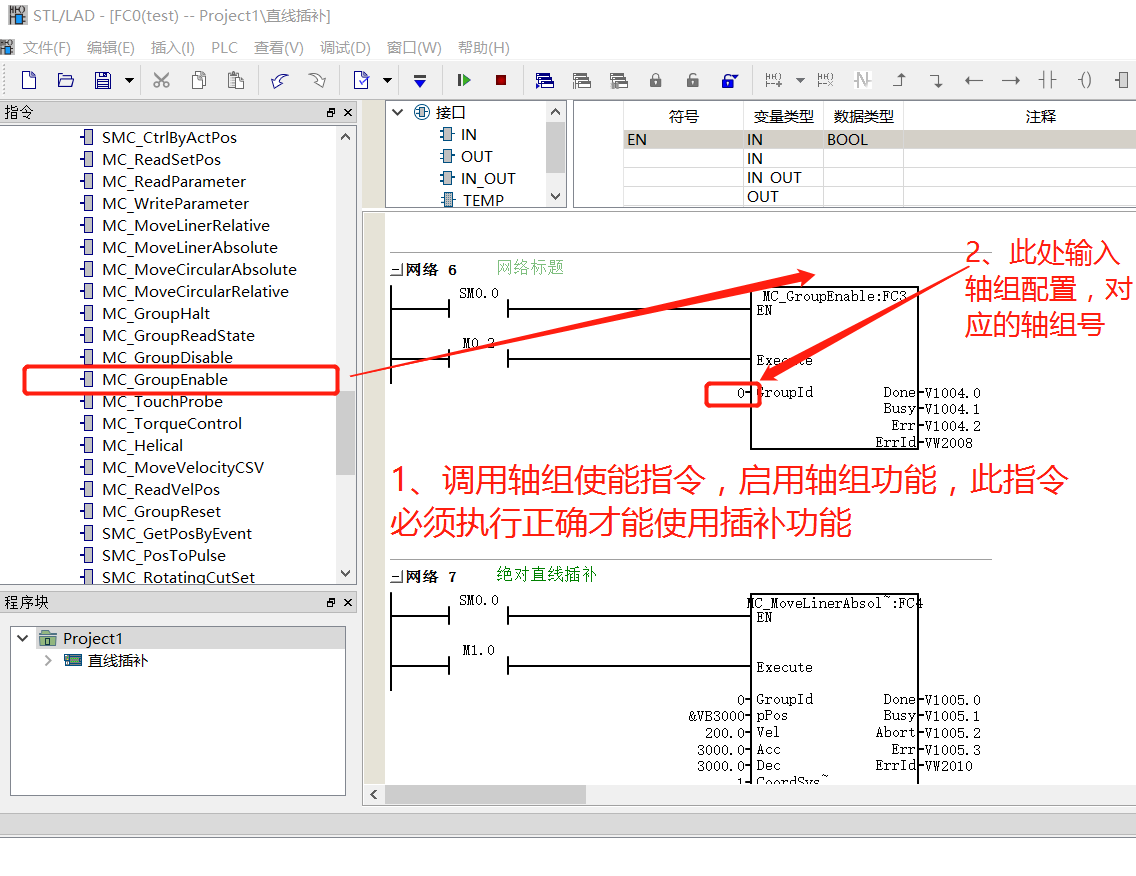Click the instruction list scrollbar down arrow
1136x876 pixels.
(x=346, y=573)
